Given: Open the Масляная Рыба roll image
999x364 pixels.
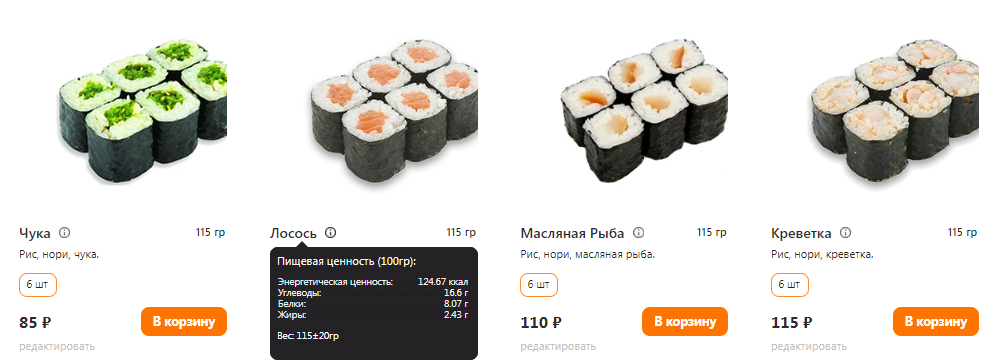Looking at the screenshot, I should [644, 108].
